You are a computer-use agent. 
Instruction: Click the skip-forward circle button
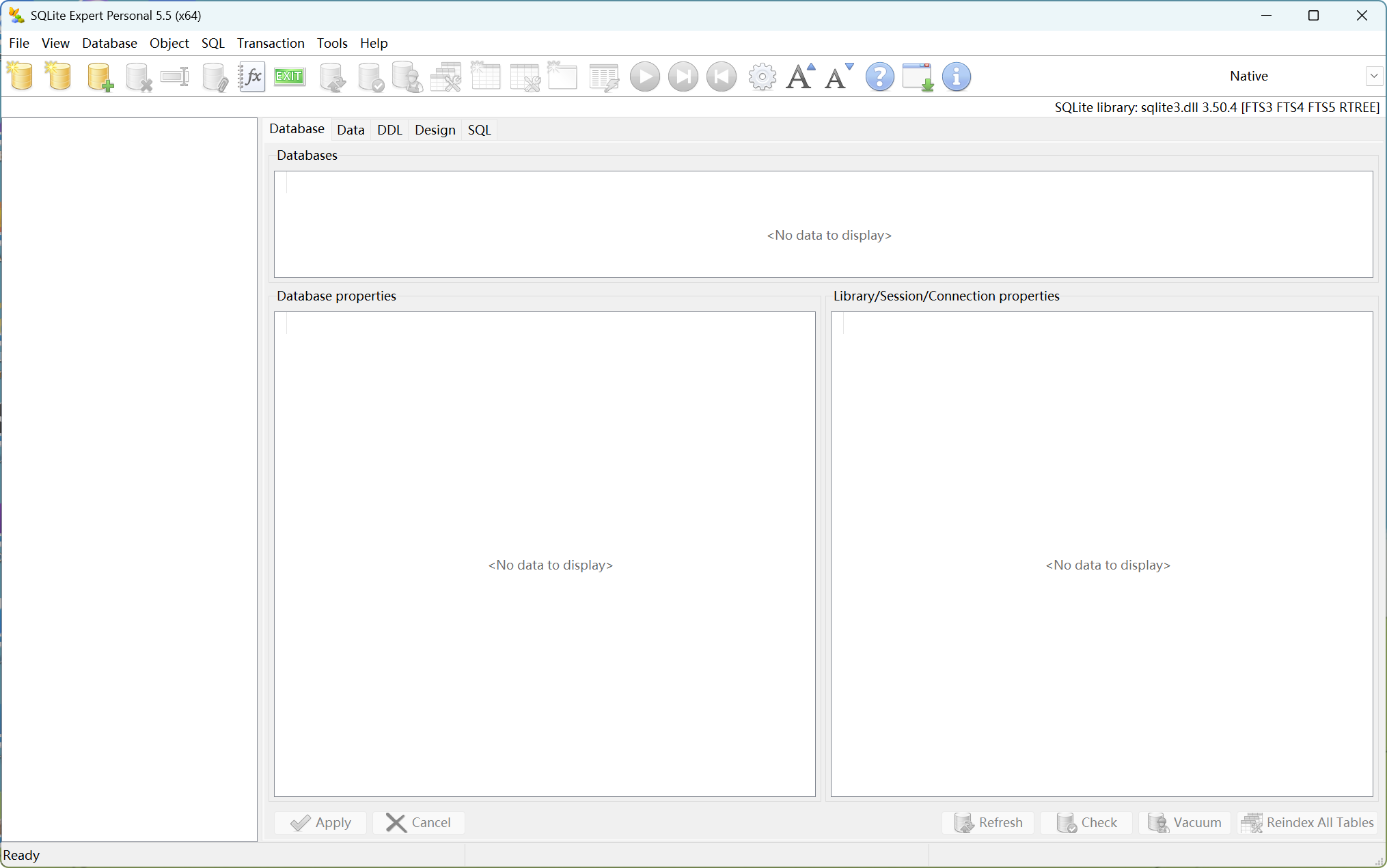683,76
